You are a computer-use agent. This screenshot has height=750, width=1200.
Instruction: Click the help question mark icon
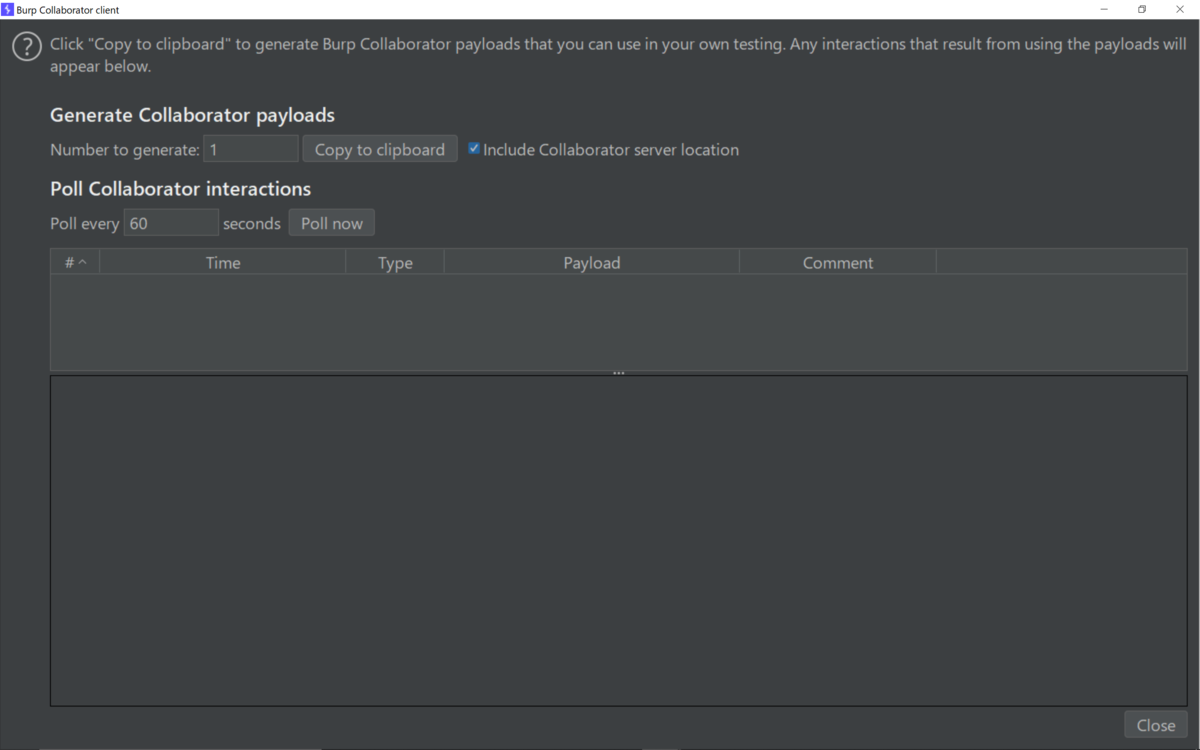point(27,46)
